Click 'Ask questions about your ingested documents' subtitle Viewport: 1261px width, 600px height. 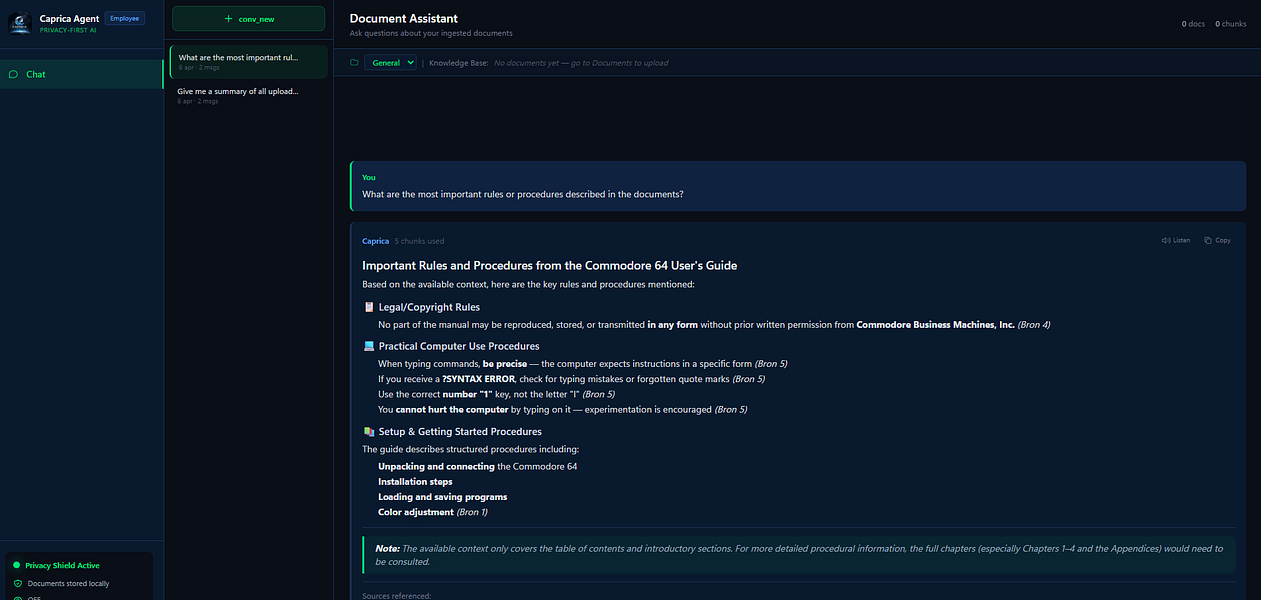tap(430, 34)
